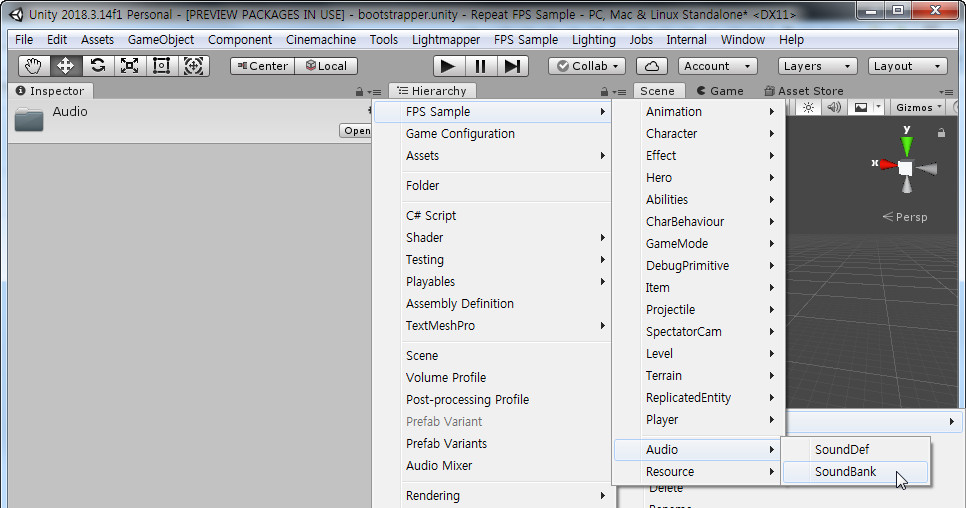Pause the game playback
Viewport: 966px width, 508px height.
(481, 66)
